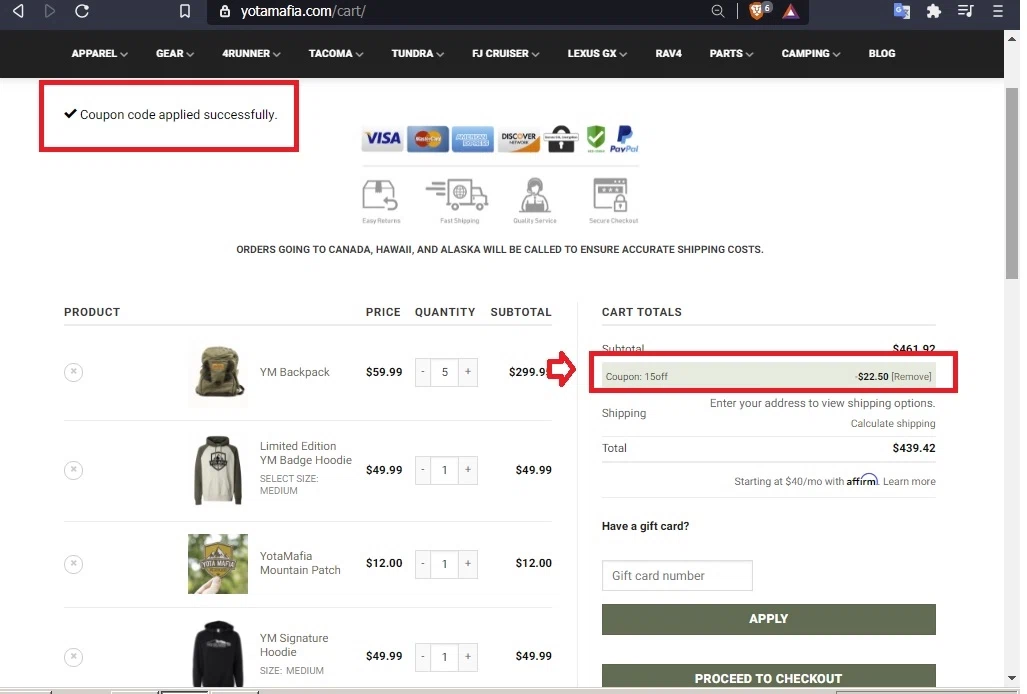Screen dimensions: 1027x694
Task: Click the Quality Service icon
Action: click(534, 201)
